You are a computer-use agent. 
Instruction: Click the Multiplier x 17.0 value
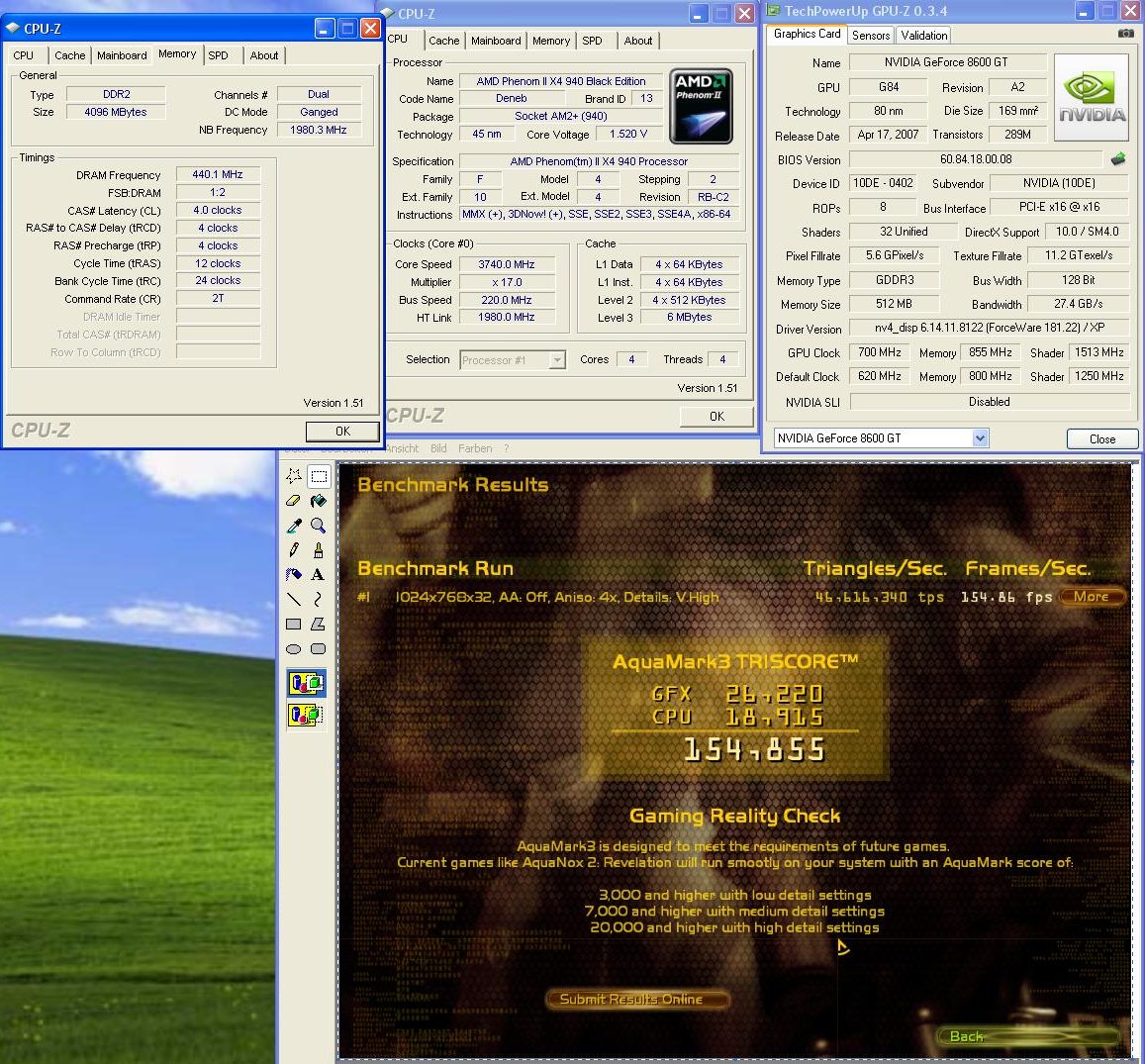click(x=506, y=282)
